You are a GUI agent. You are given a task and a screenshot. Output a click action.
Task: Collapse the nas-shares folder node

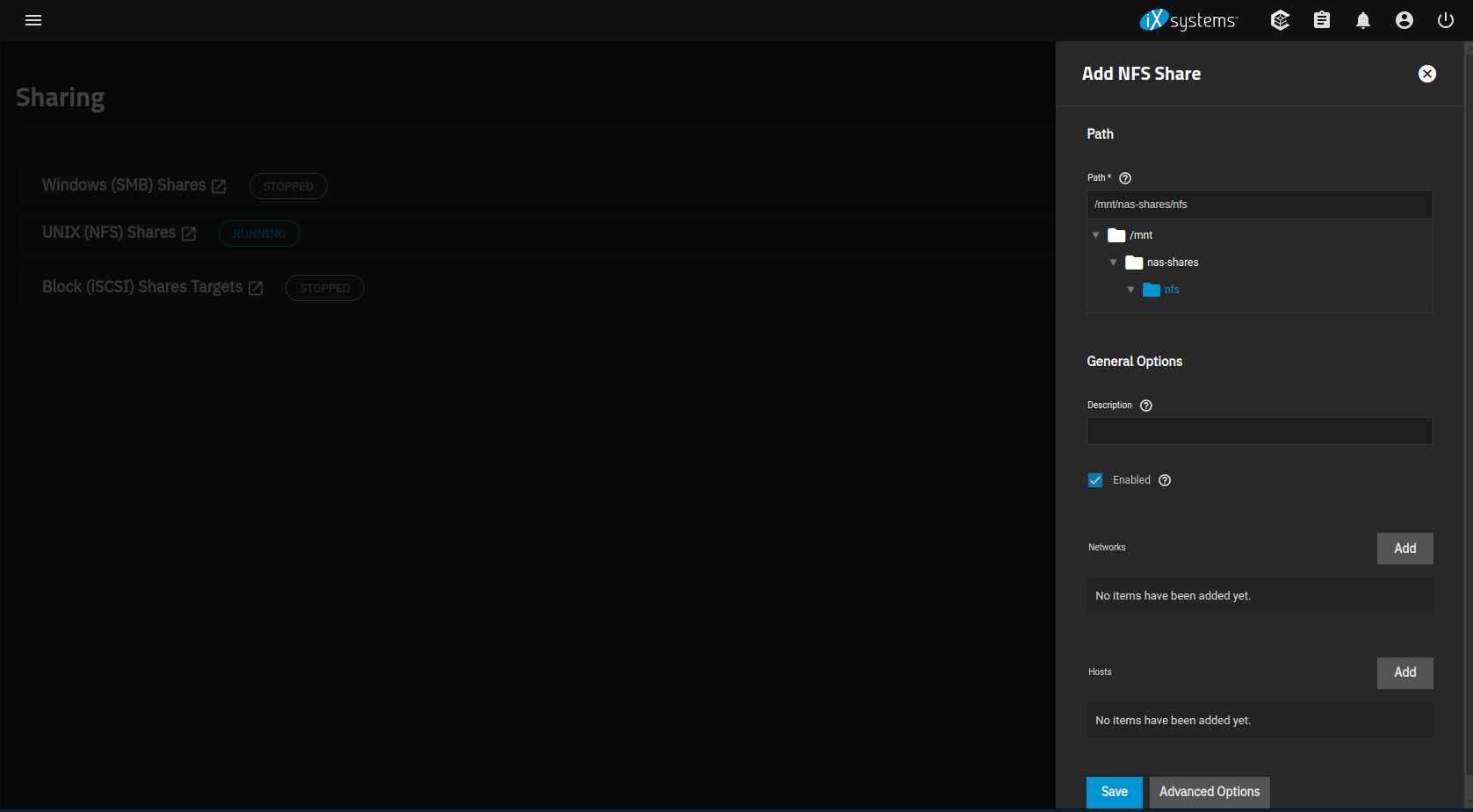(x=1113, y=262)
